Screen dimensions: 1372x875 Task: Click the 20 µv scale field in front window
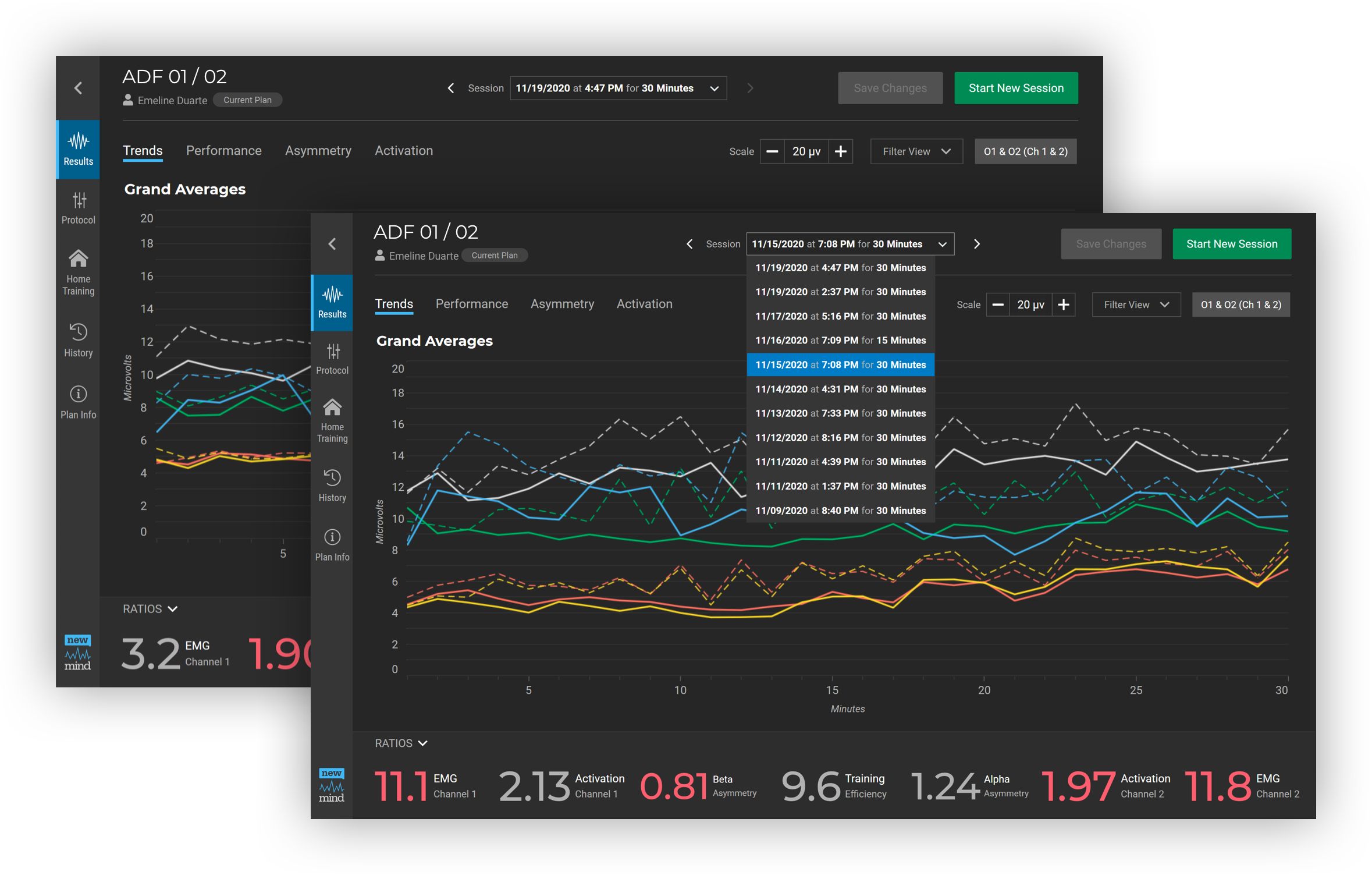click(x=1030, y=304)
